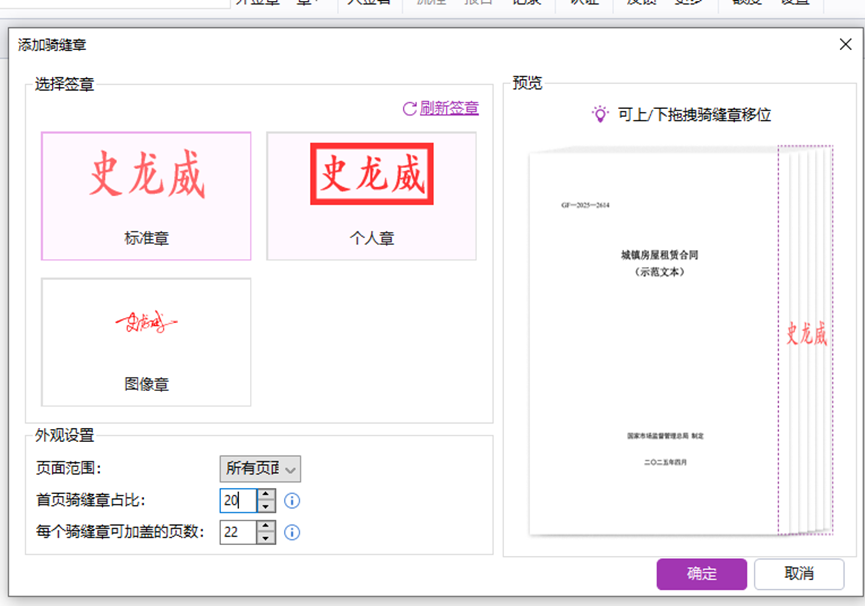The width and height of the screenshot is (865, 606).
Task: Click the 刷新签章 link
Action: 449,109
